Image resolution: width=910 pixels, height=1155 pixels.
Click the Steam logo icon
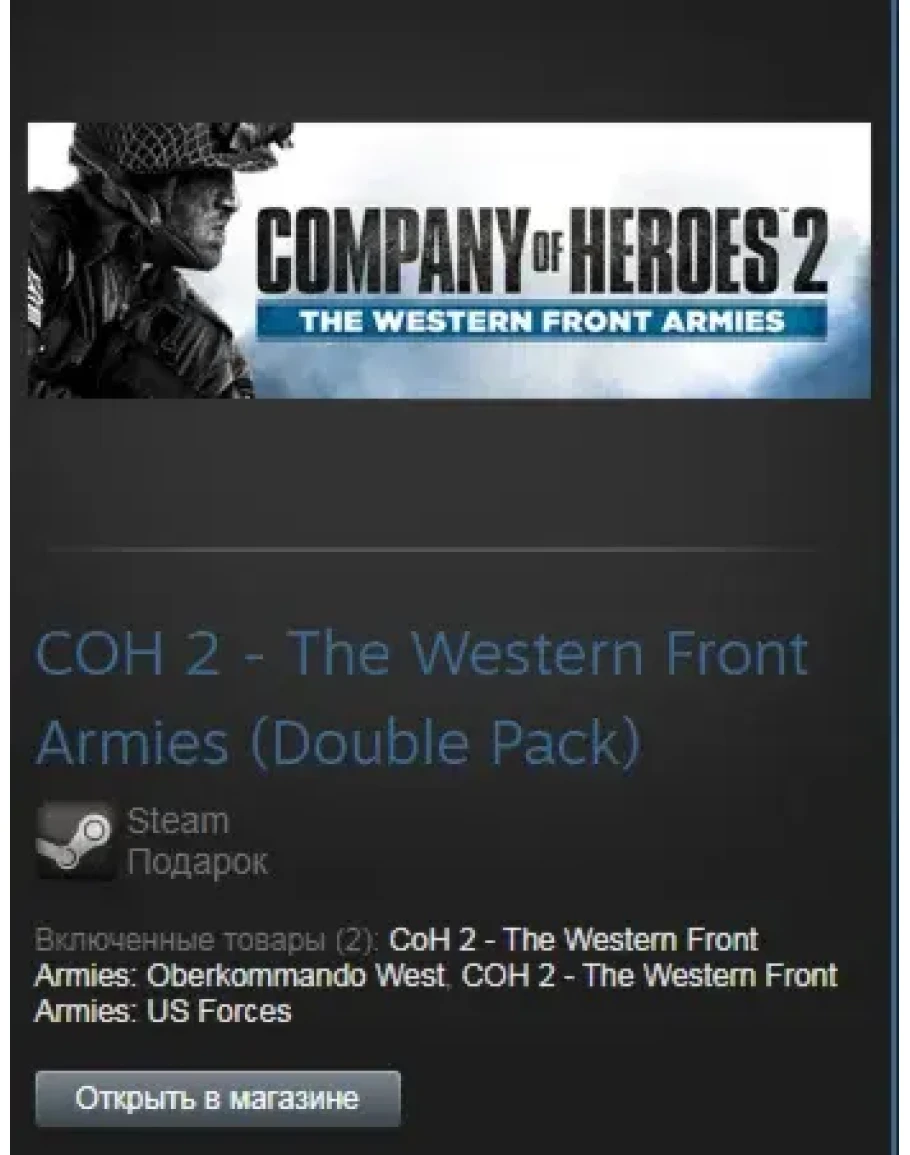coord(76,840)
